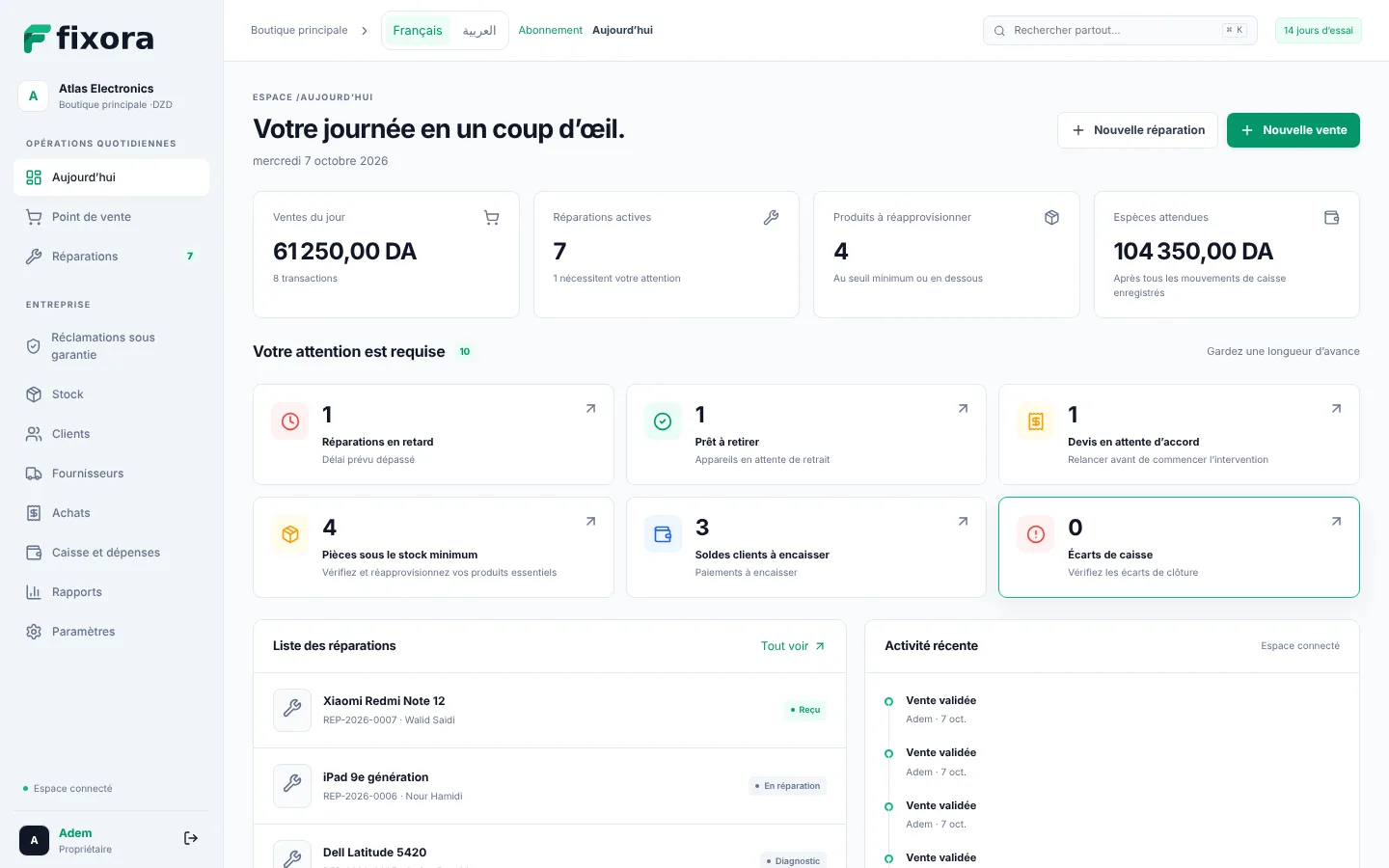Open Paramètres gear in sidebar
Viewport: 1389px width, 868px height.
coord(111,632)
